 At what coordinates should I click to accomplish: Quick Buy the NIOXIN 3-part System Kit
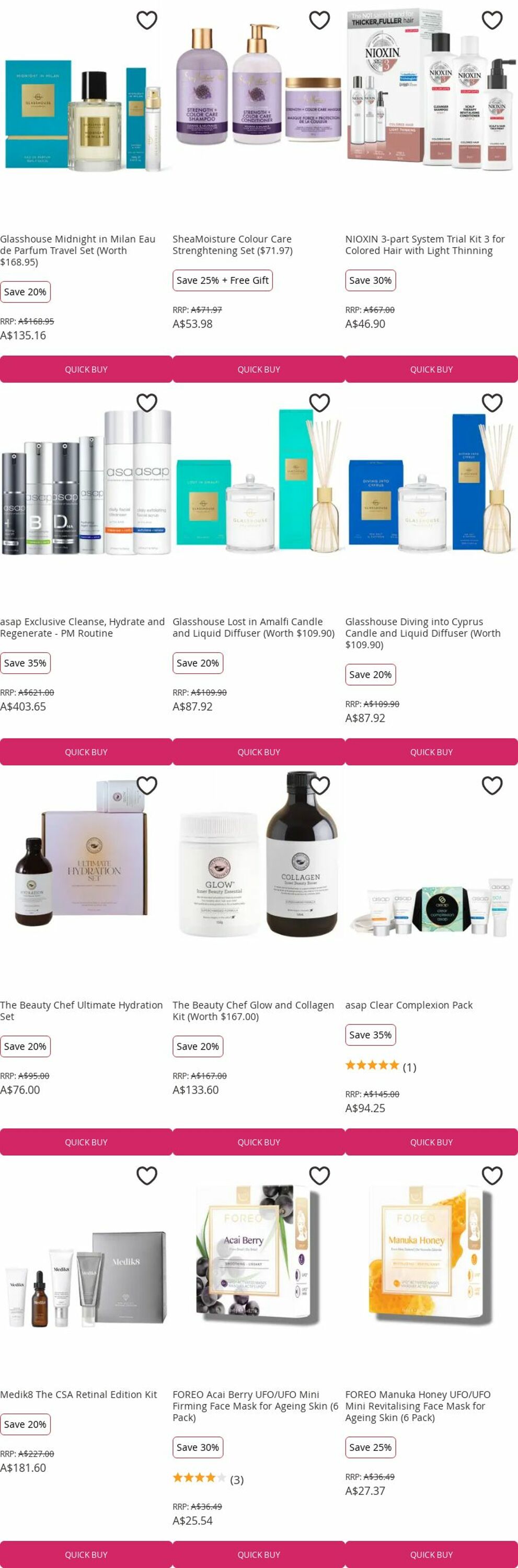(x=432, y=369)
